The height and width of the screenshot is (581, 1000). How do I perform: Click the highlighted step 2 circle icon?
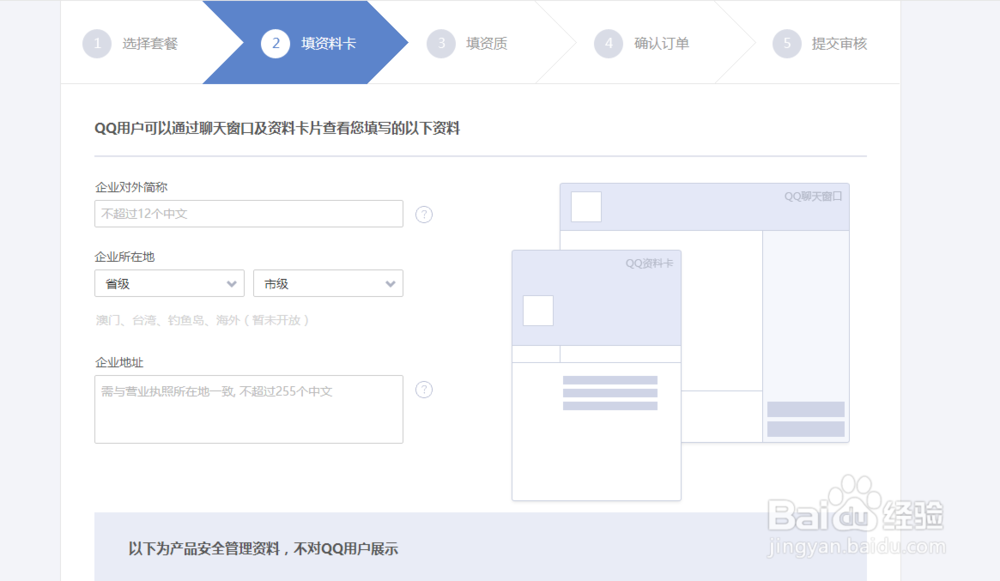pos(275,43)
